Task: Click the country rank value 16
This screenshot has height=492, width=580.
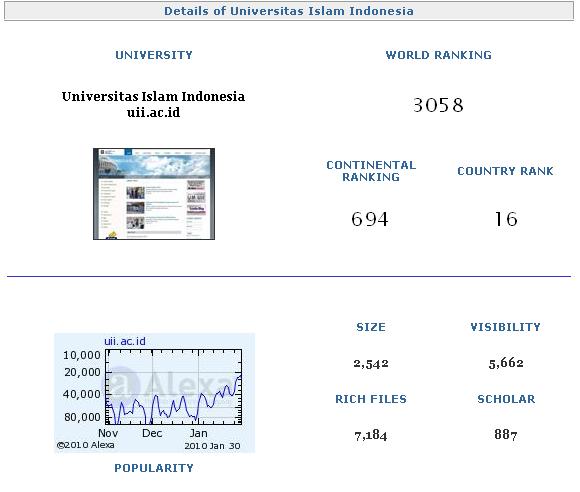Action: tap(506, 219)
